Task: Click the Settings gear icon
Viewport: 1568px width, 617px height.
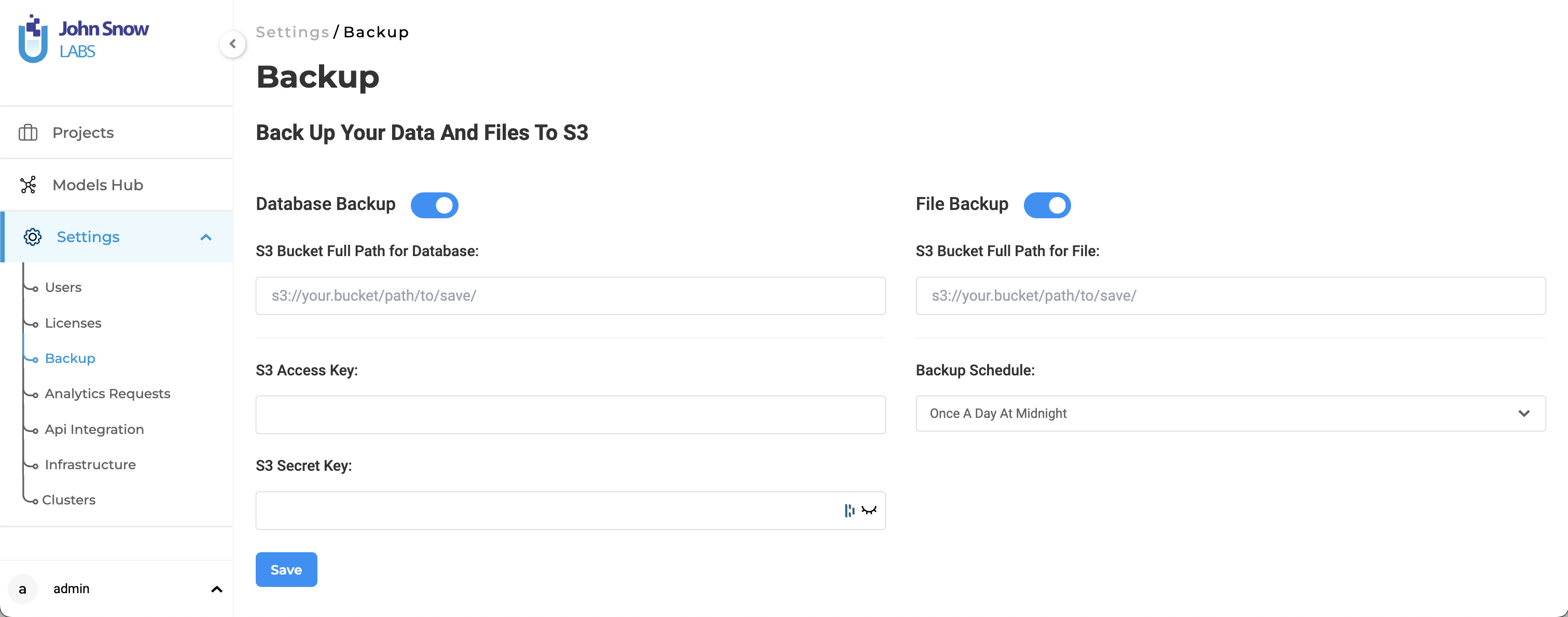Action: (32, 237)
